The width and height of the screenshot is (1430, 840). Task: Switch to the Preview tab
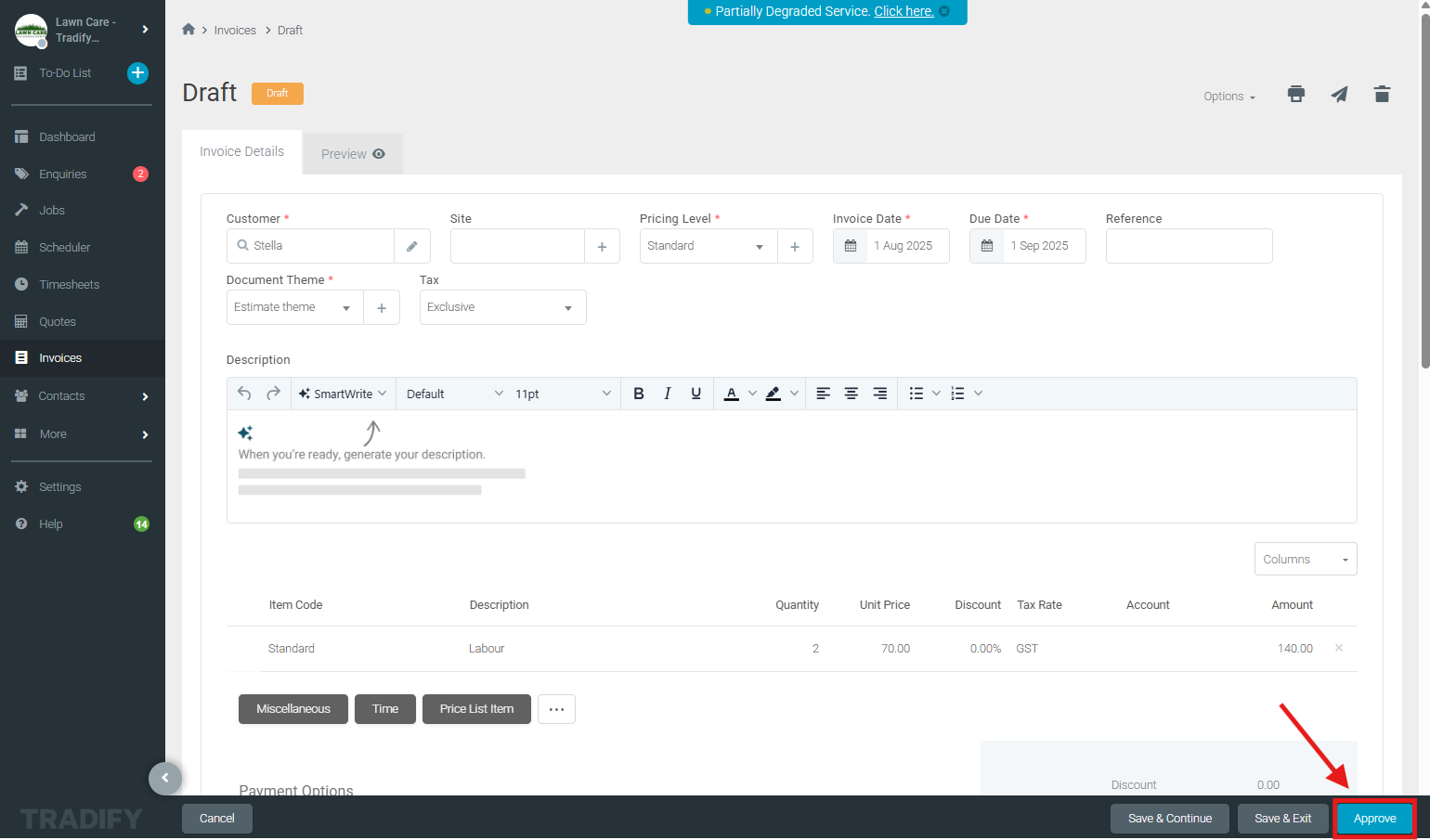click(x=353, y=154)
